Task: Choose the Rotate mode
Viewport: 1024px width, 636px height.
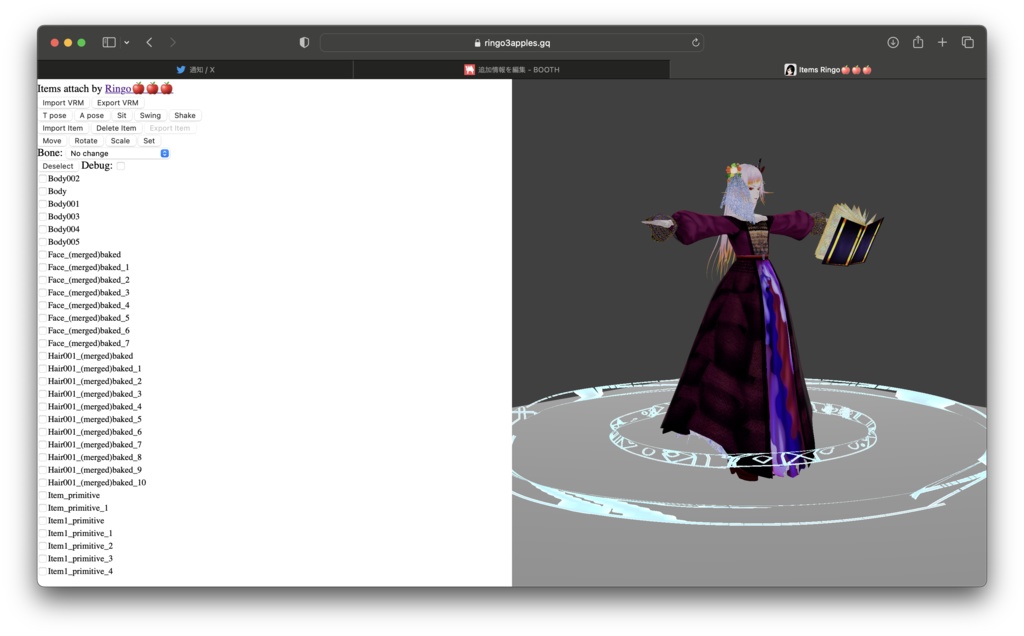Action: 86,141
